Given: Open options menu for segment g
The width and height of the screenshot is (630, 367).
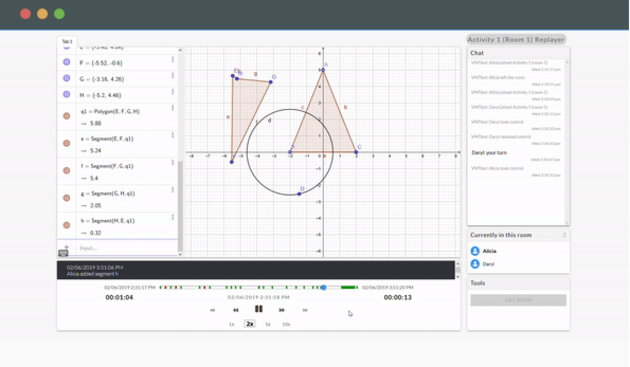Looking at the screenshot, I should click(x=173, y=190).
